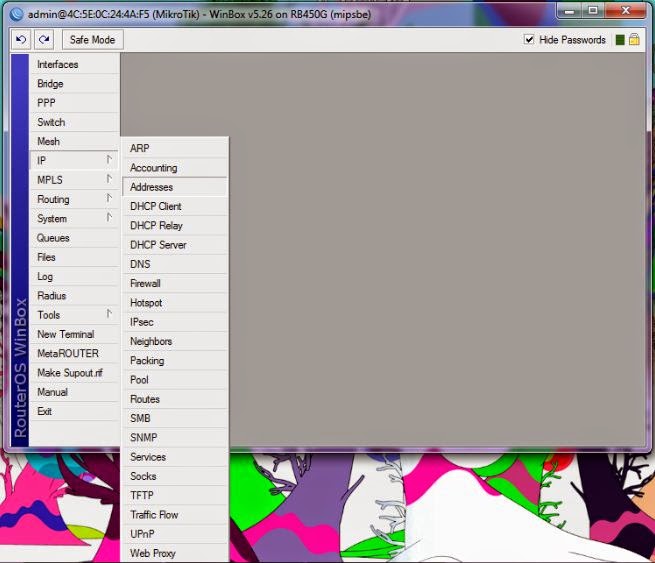Select Socks from the IP submenu
Screen dimensions: 655x563
coord(175,476)
